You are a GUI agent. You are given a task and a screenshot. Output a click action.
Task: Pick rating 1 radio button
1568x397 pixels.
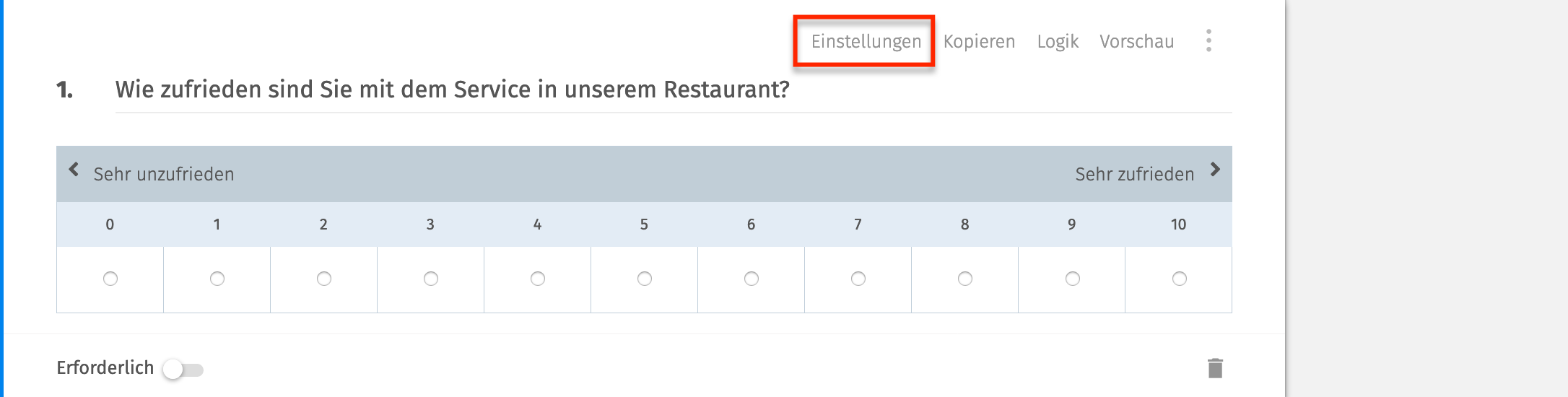[217, 279]
